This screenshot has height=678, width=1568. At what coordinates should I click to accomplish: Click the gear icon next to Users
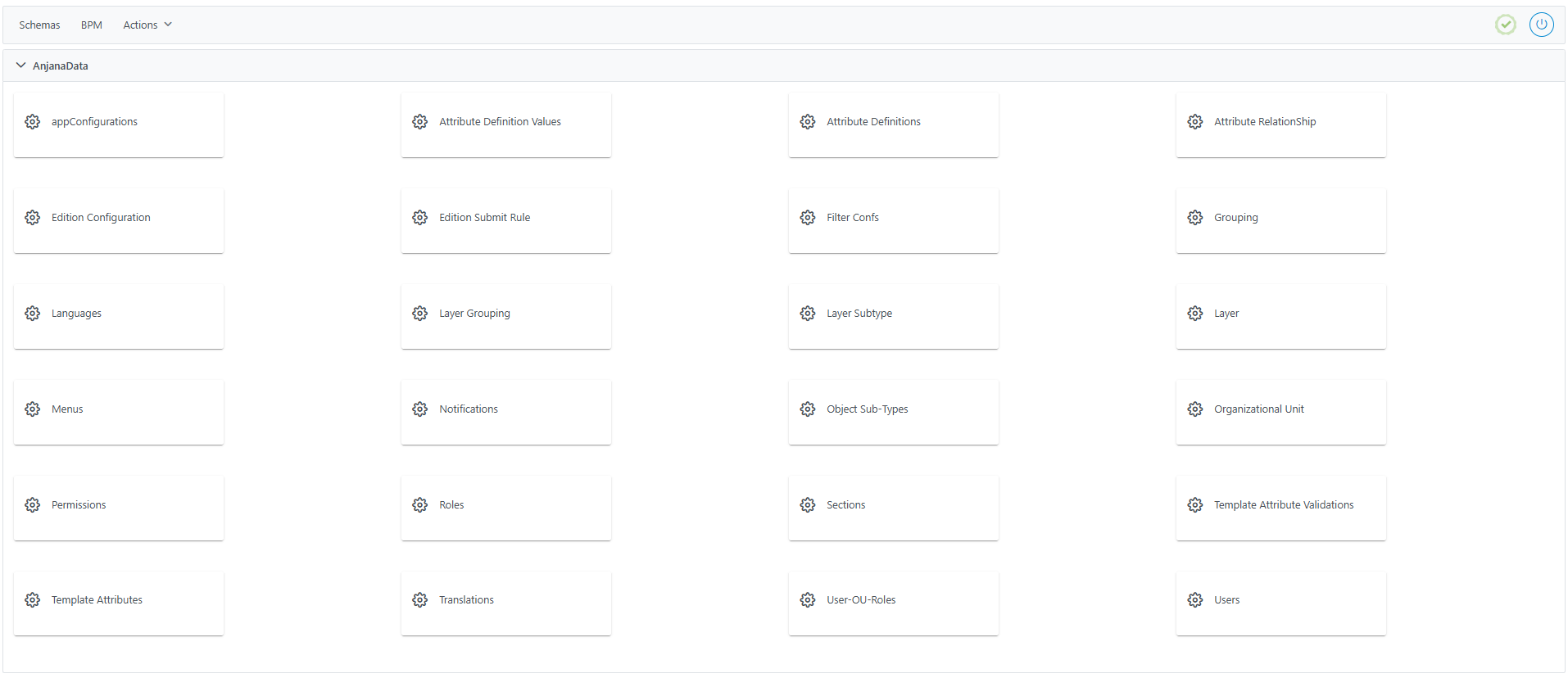(1195, 600)
